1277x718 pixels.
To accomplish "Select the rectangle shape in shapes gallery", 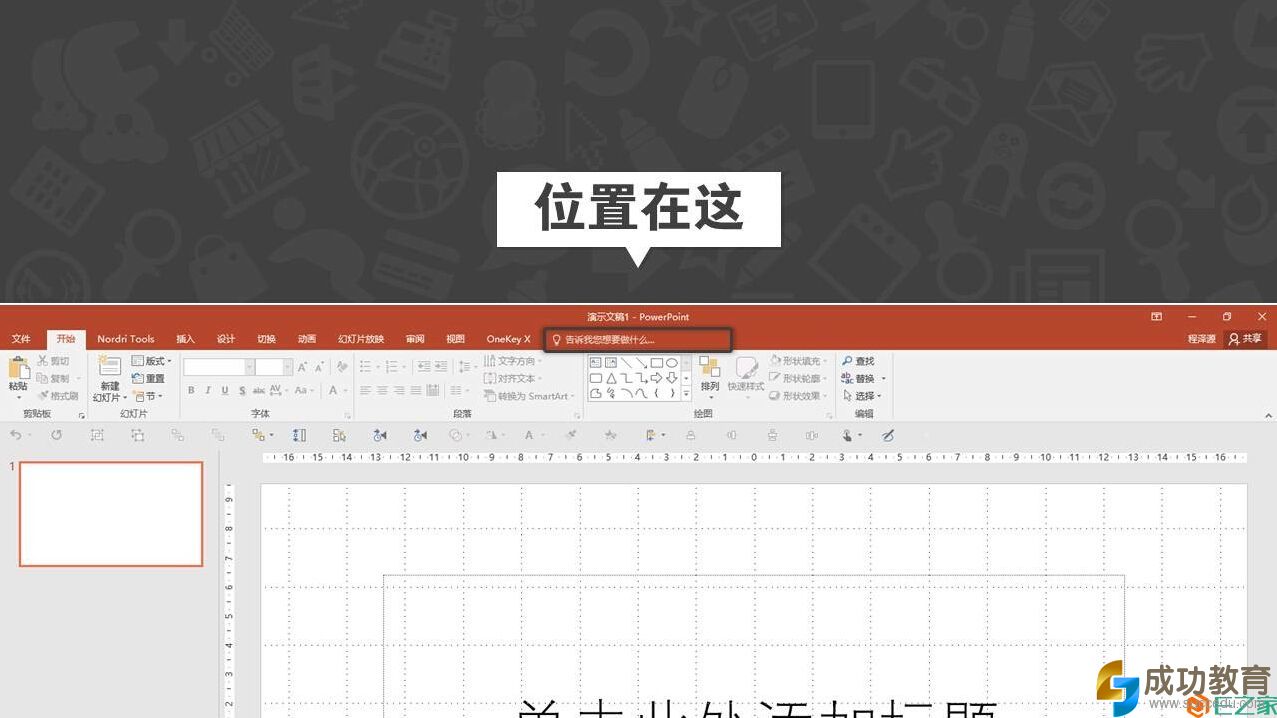I will click(656, 363).
